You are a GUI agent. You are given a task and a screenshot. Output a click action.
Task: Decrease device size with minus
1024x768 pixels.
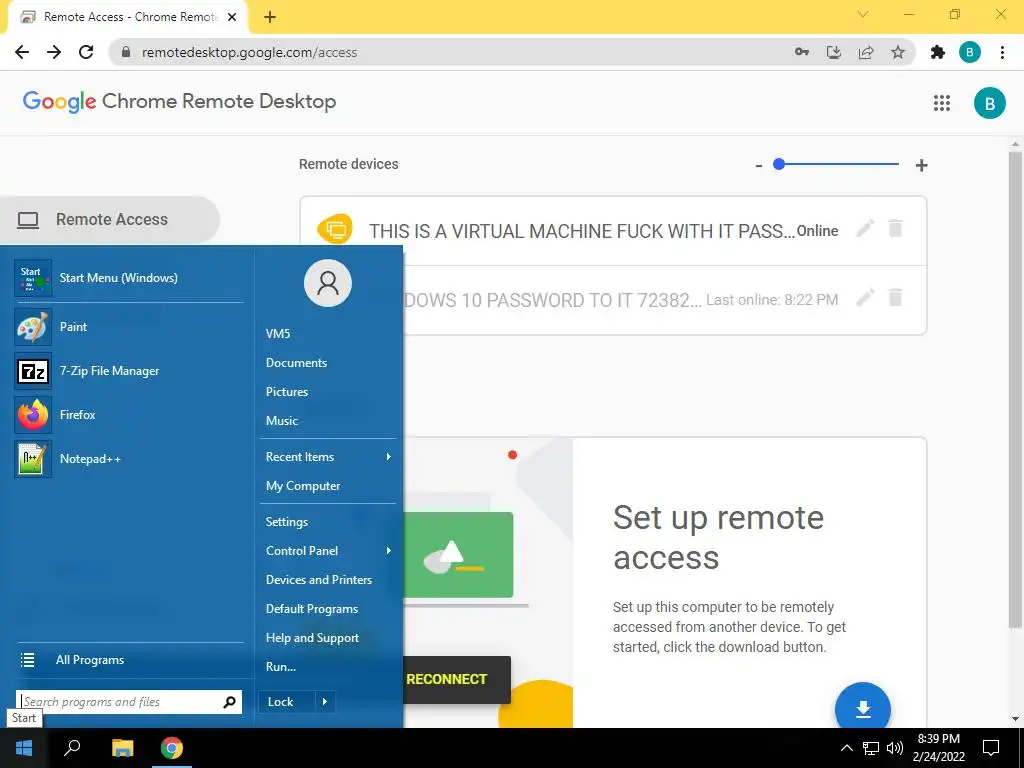758,166
